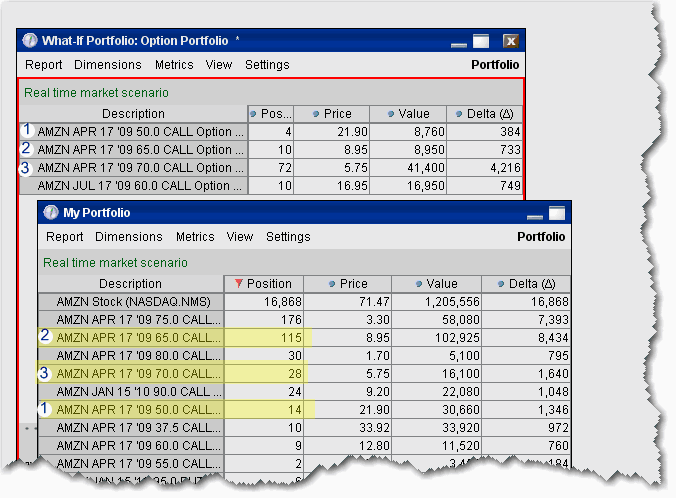Screen dimensions: 676x498
Task: Click red sort arrow in Position column header
Action: click(x=239, y=284)
